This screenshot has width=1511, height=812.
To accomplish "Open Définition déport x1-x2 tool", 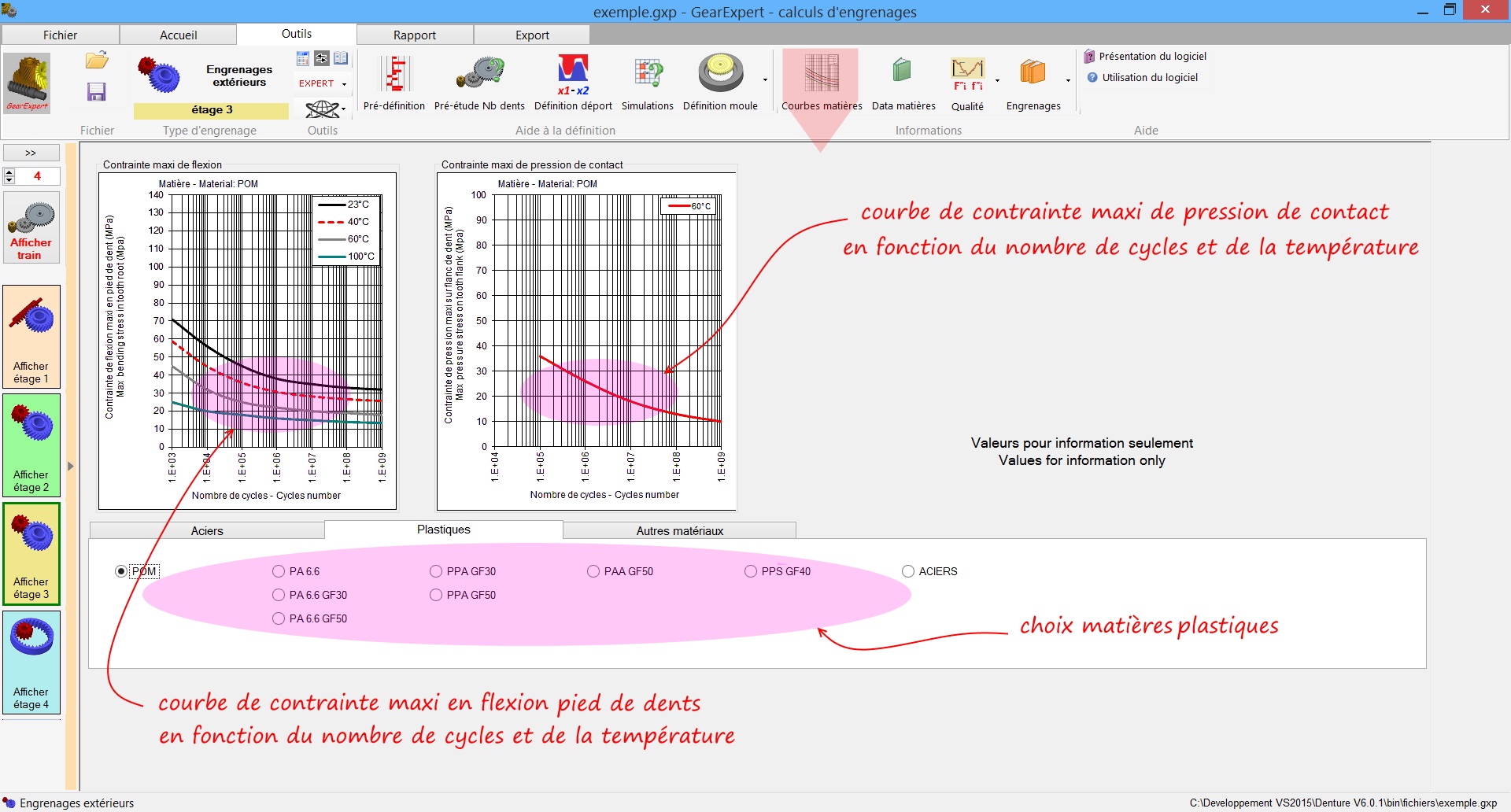I will coord(573,83).
